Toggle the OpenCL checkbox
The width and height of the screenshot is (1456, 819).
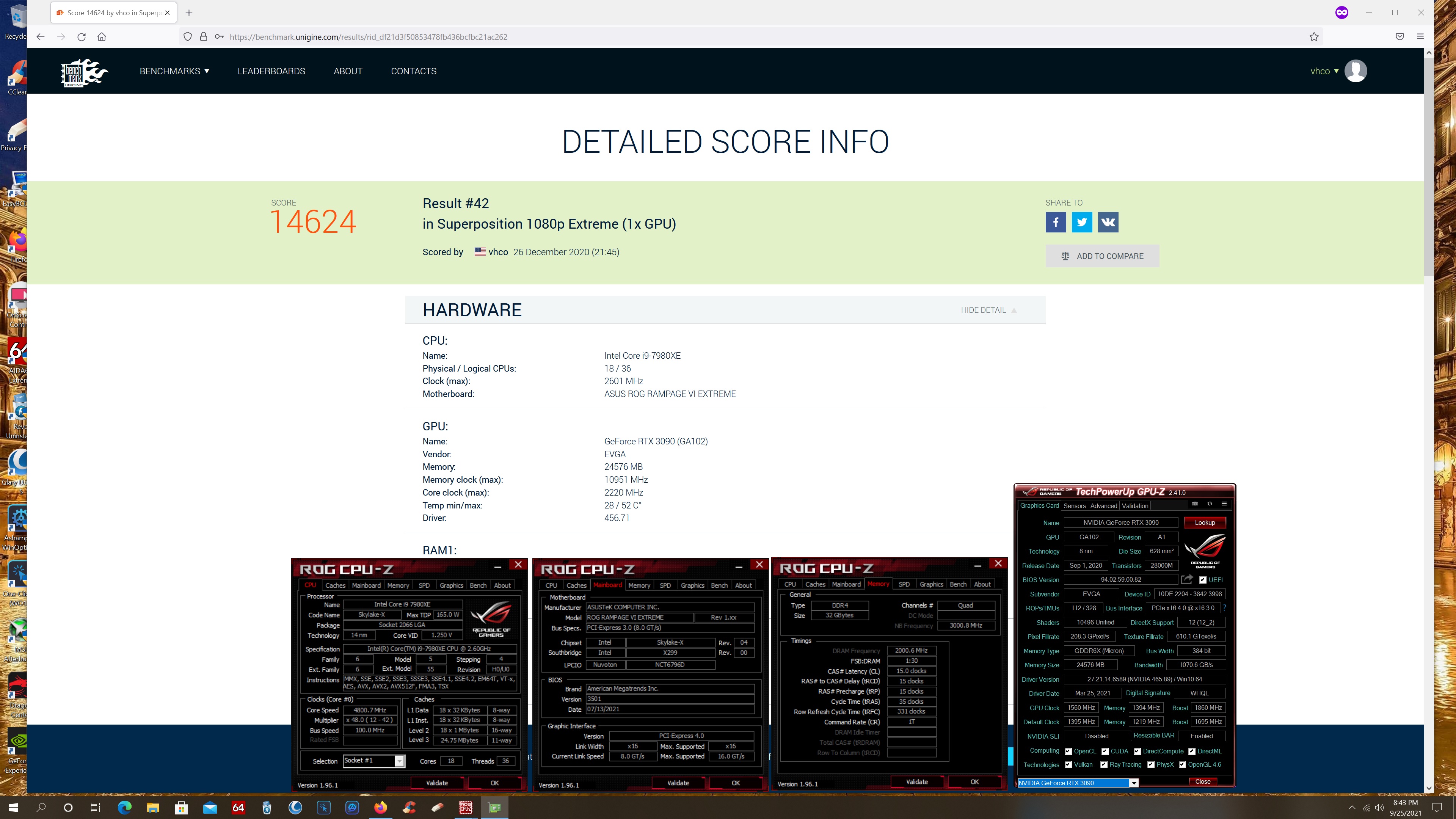click(x=1068, y=752)
